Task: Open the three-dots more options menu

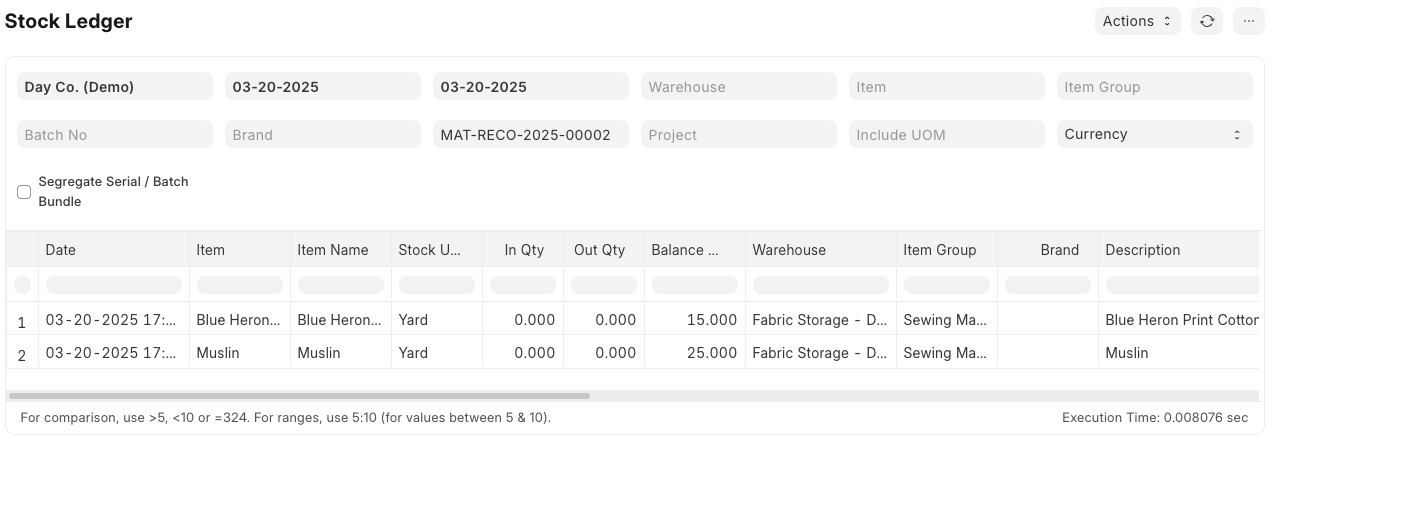Action: (1249, 21)
